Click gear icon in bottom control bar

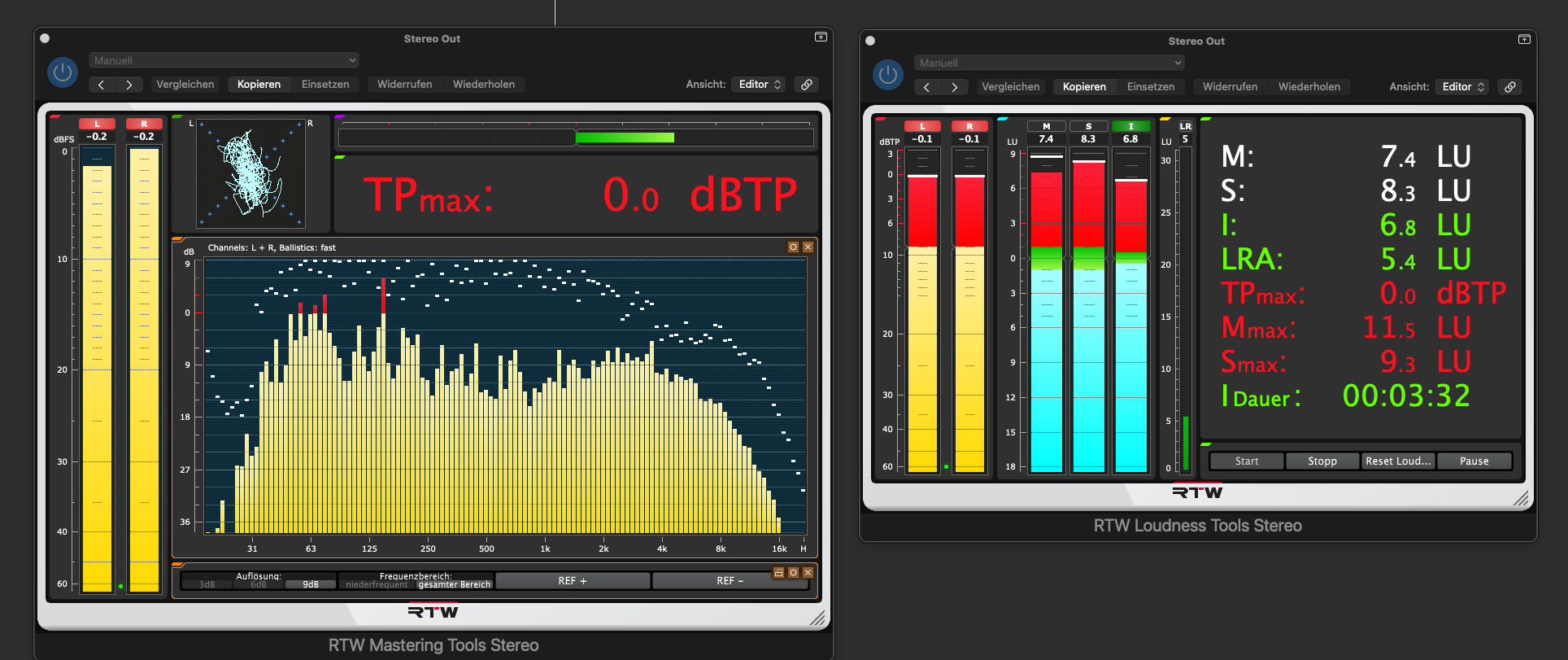(793, 573)
